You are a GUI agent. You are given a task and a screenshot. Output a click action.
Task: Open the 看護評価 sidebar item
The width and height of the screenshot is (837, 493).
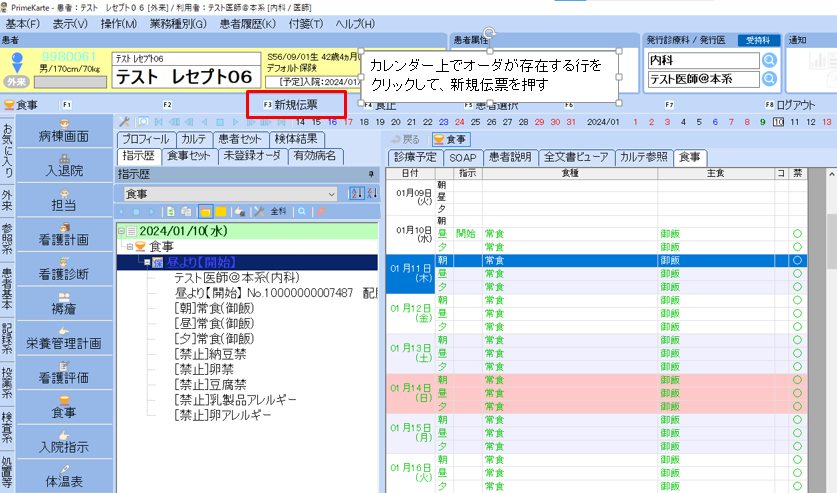pos(64,373)
